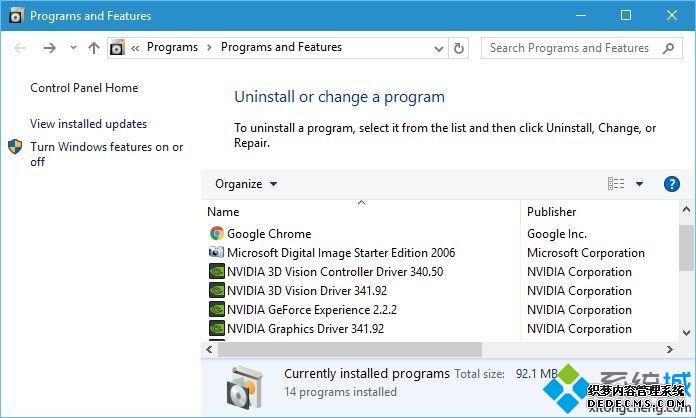This screenshot has height=418, width=696.
Task: Click icon of NVIDIA 3D Vision Driver 341.92
Action: tap(217, 290)
